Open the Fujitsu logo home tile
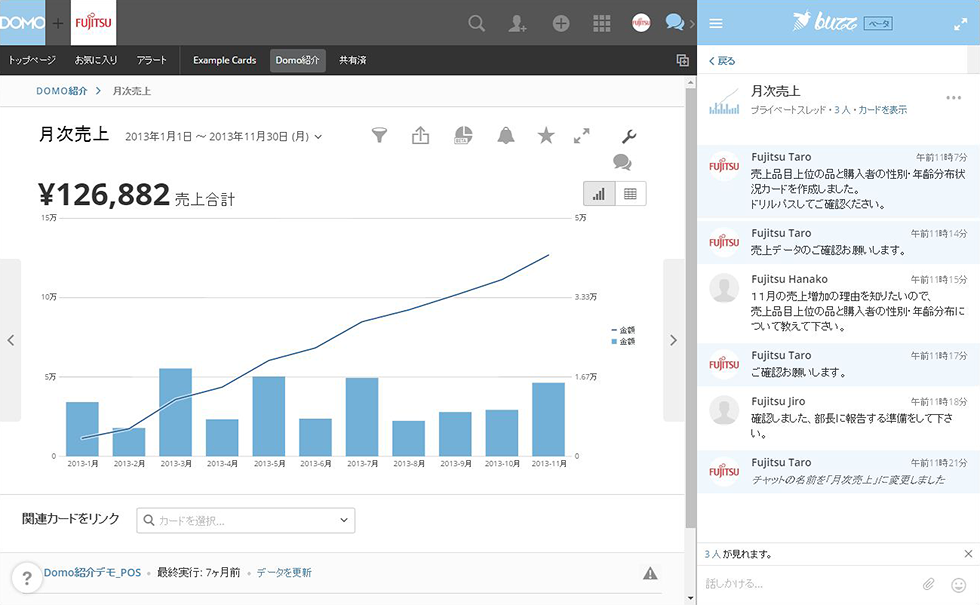Screen dimensions: 980x613 click(93, 22)
